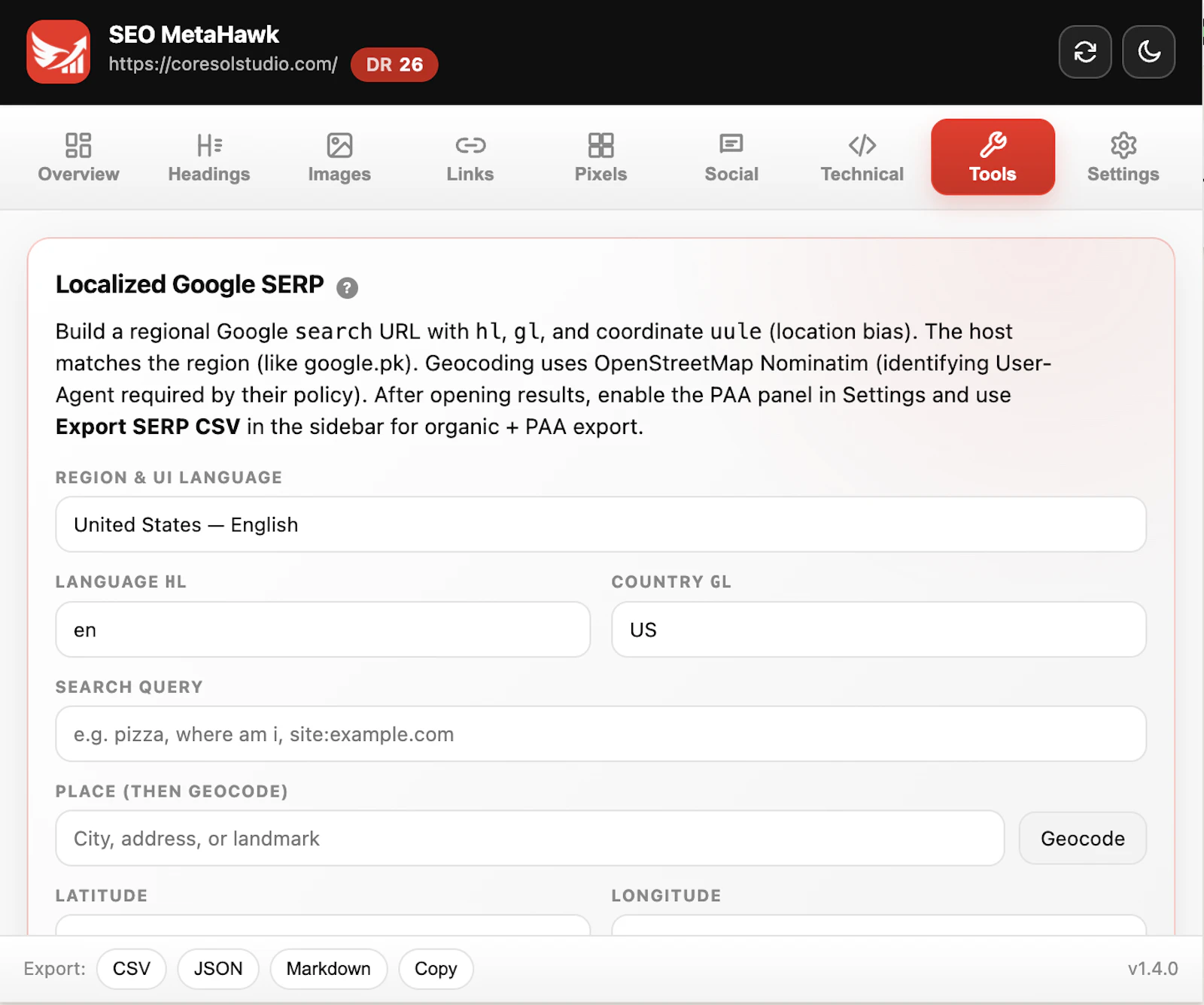Focus the Search Query input field
Image resolution: width=1204 pixels, height=1005 pixels.
(600, 734)
